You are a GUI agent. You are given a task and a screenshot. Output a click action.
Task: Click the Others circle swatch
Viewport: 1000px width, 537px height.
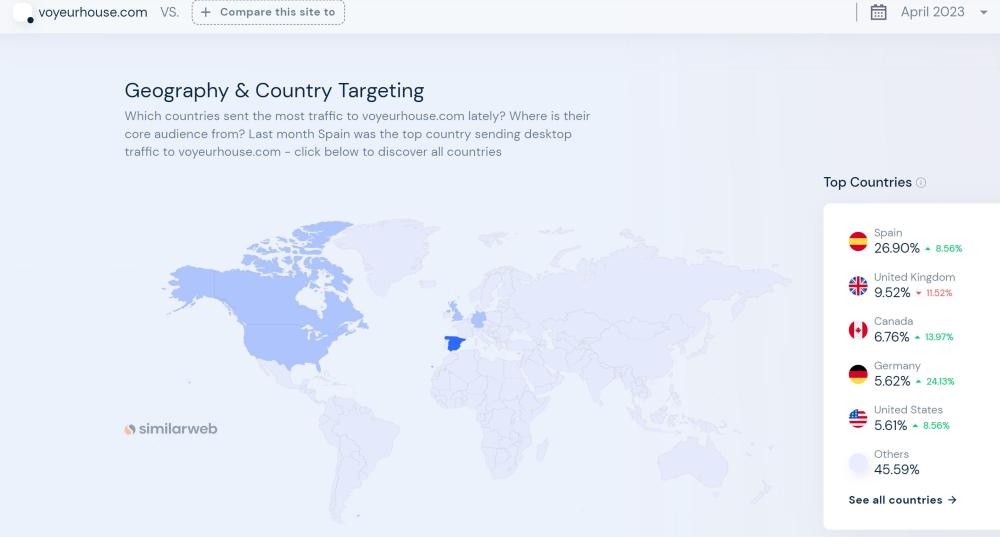[858, 463]
